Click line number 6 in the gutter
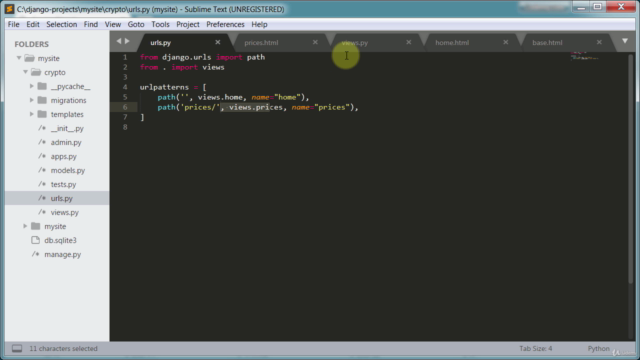This screenshot has height=360, width=640. coord(125,107)
